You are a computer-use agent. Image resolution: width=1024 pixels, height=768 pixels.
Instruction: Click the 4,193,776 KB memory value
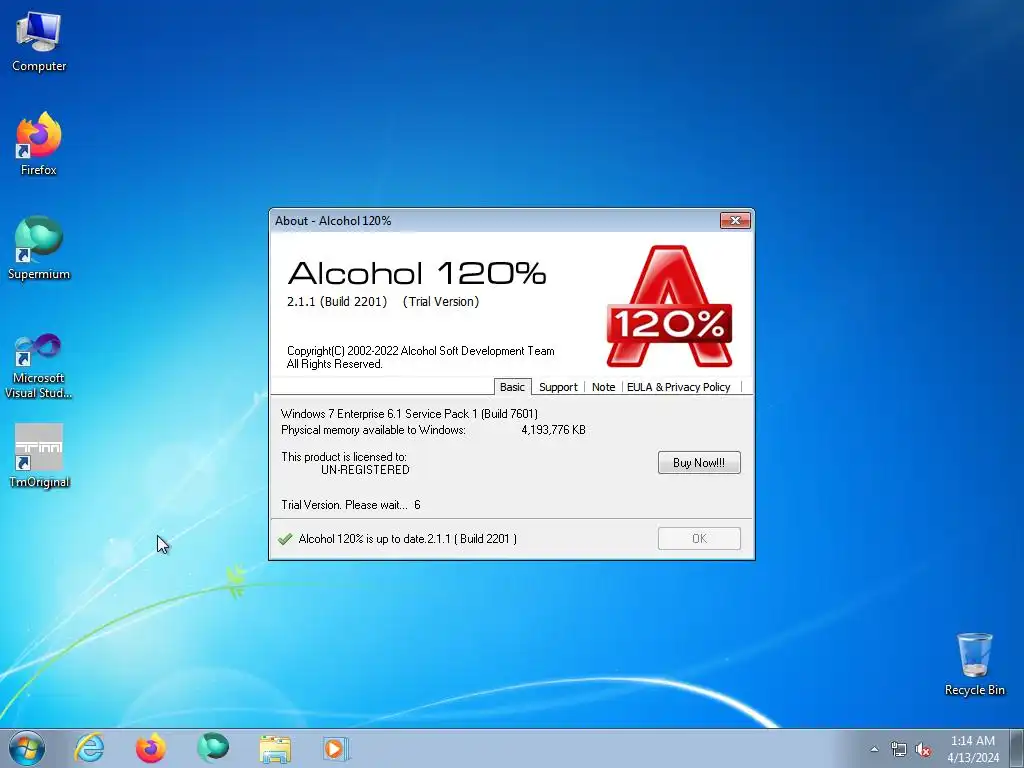pyautogui.click(x=553, y=430)
